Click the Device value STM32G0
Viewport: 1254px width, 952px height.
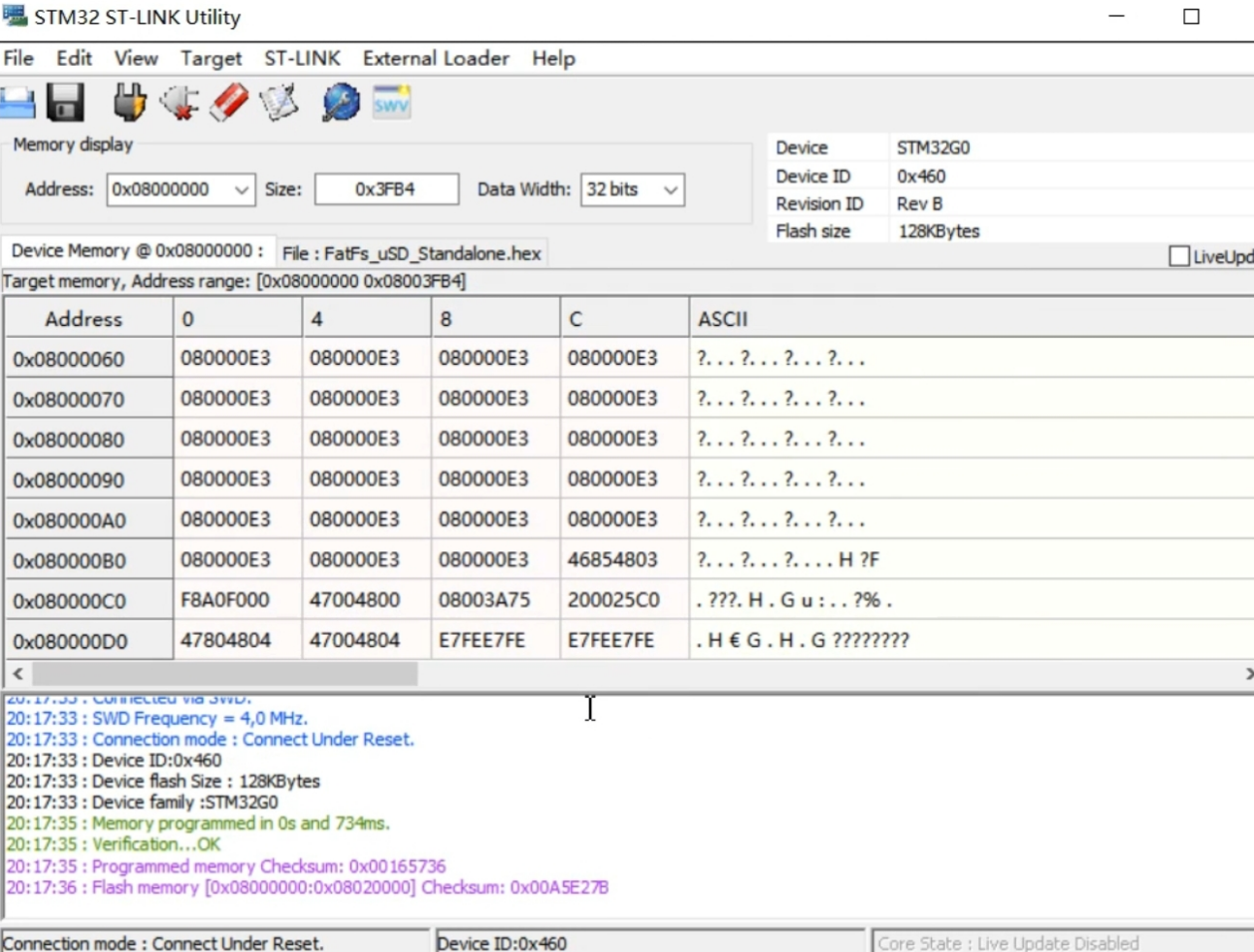[934, 148]
